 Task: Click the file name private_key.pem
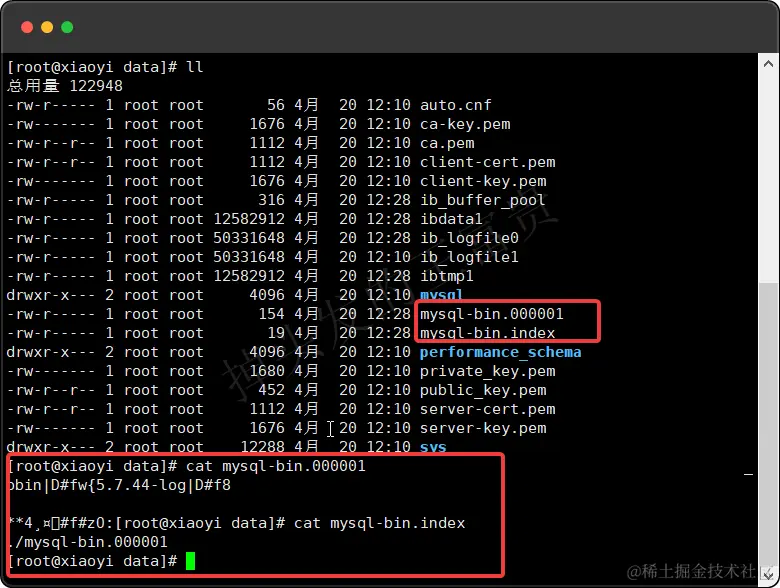487,371
